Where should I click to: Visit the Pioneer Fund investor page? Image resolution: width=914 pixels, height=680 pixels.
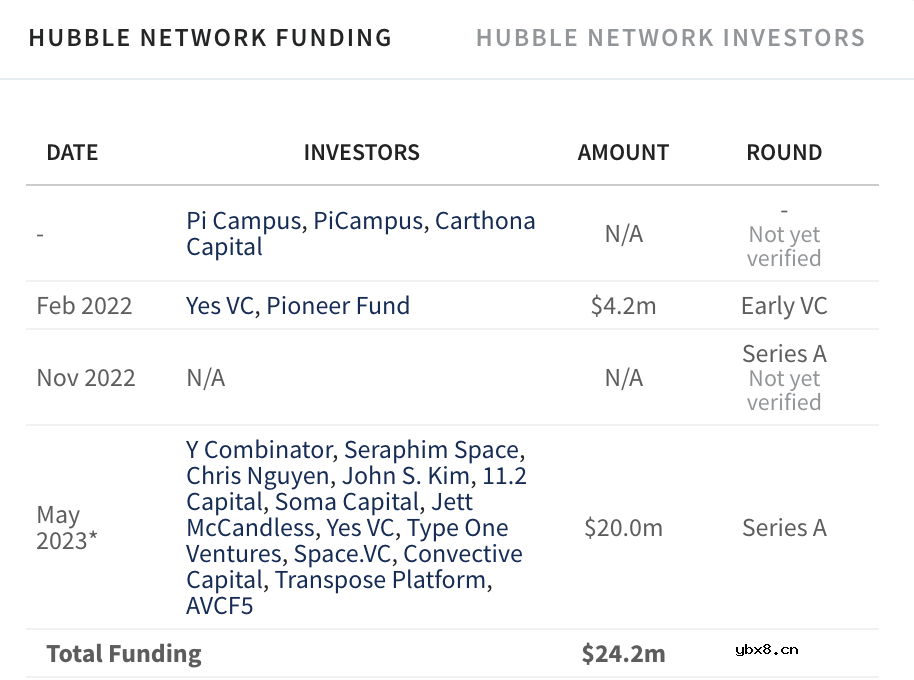click(339, 306)
